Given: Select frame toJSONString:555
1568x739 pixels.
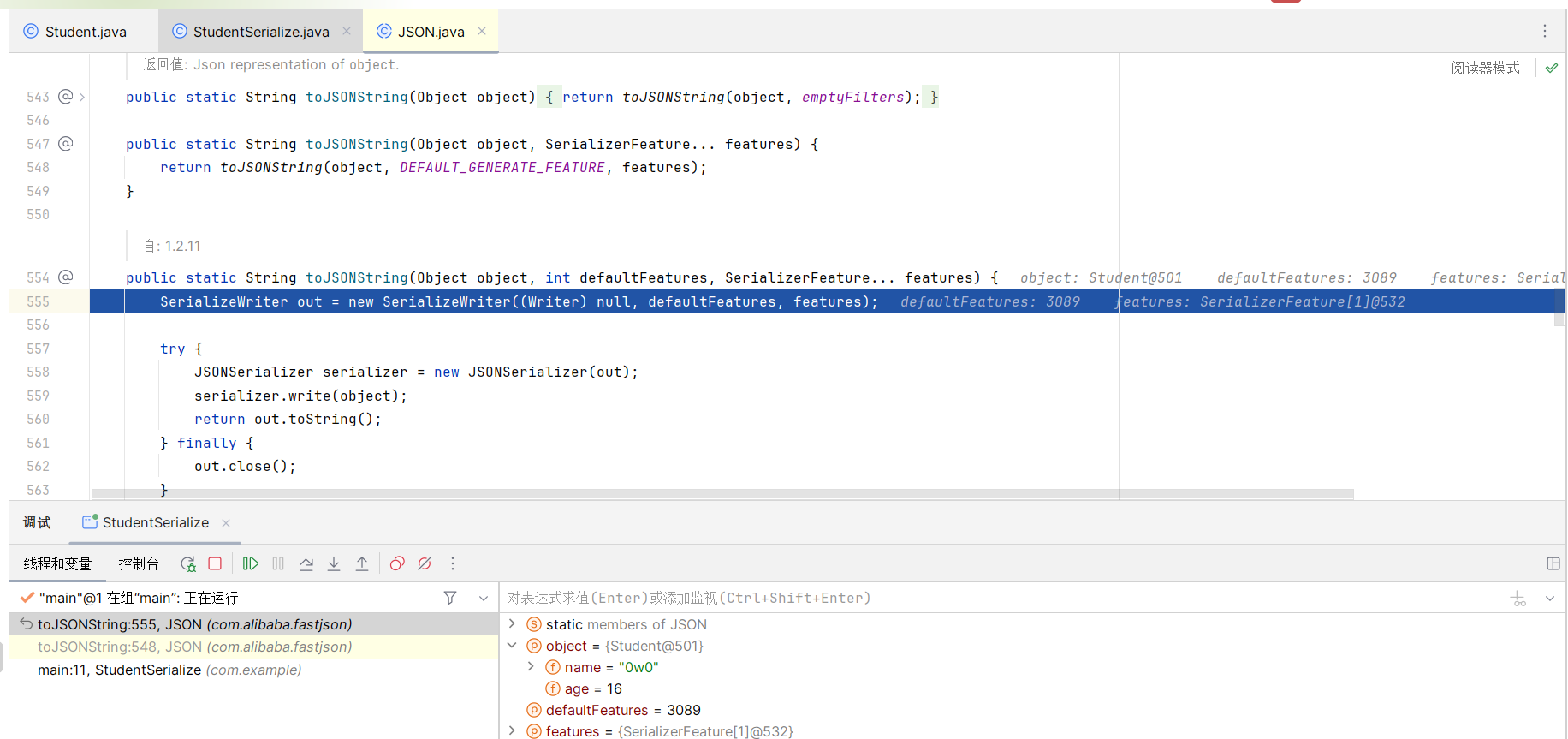Looking at the screenshot, I should pyautogui.click(x=253, y=624).
